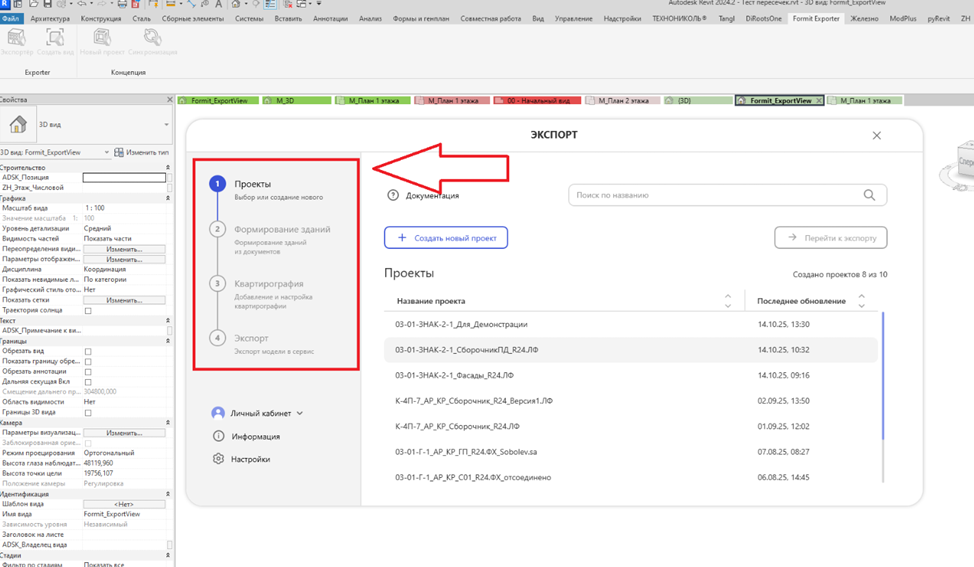The width and height of the screenshot is (974, 567).
Task: Enable Обрезать аннотации checkbox
Action: [x=88, y=371]
